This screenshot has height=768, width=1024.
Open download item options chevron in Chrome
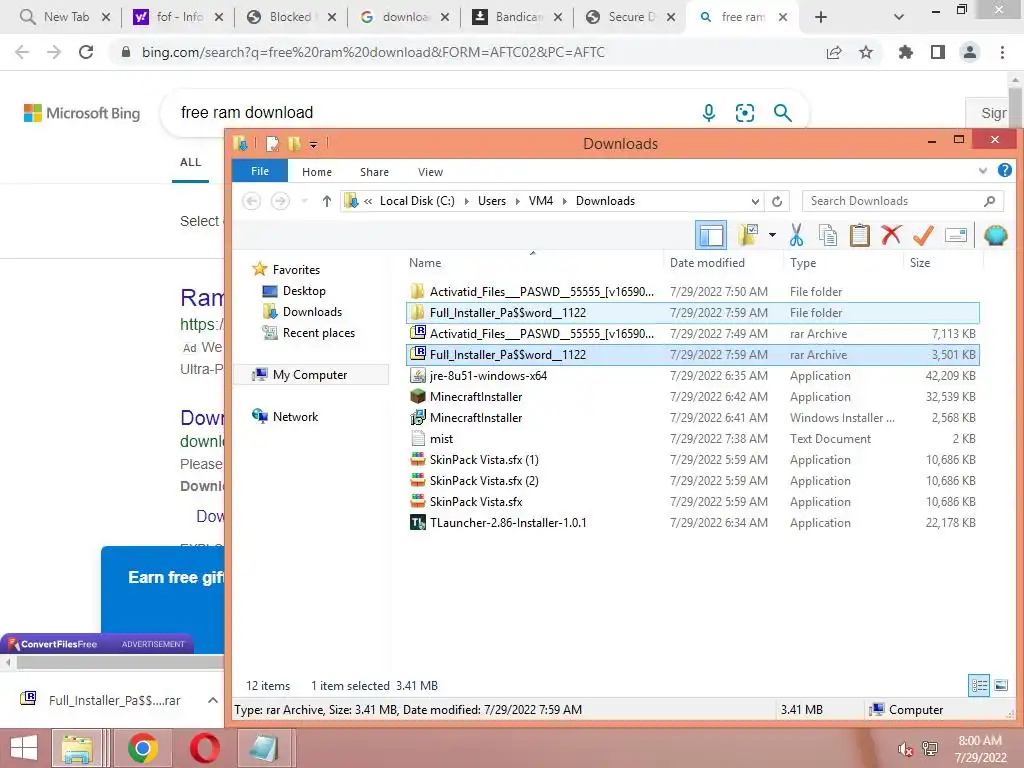tap(212, 700)
